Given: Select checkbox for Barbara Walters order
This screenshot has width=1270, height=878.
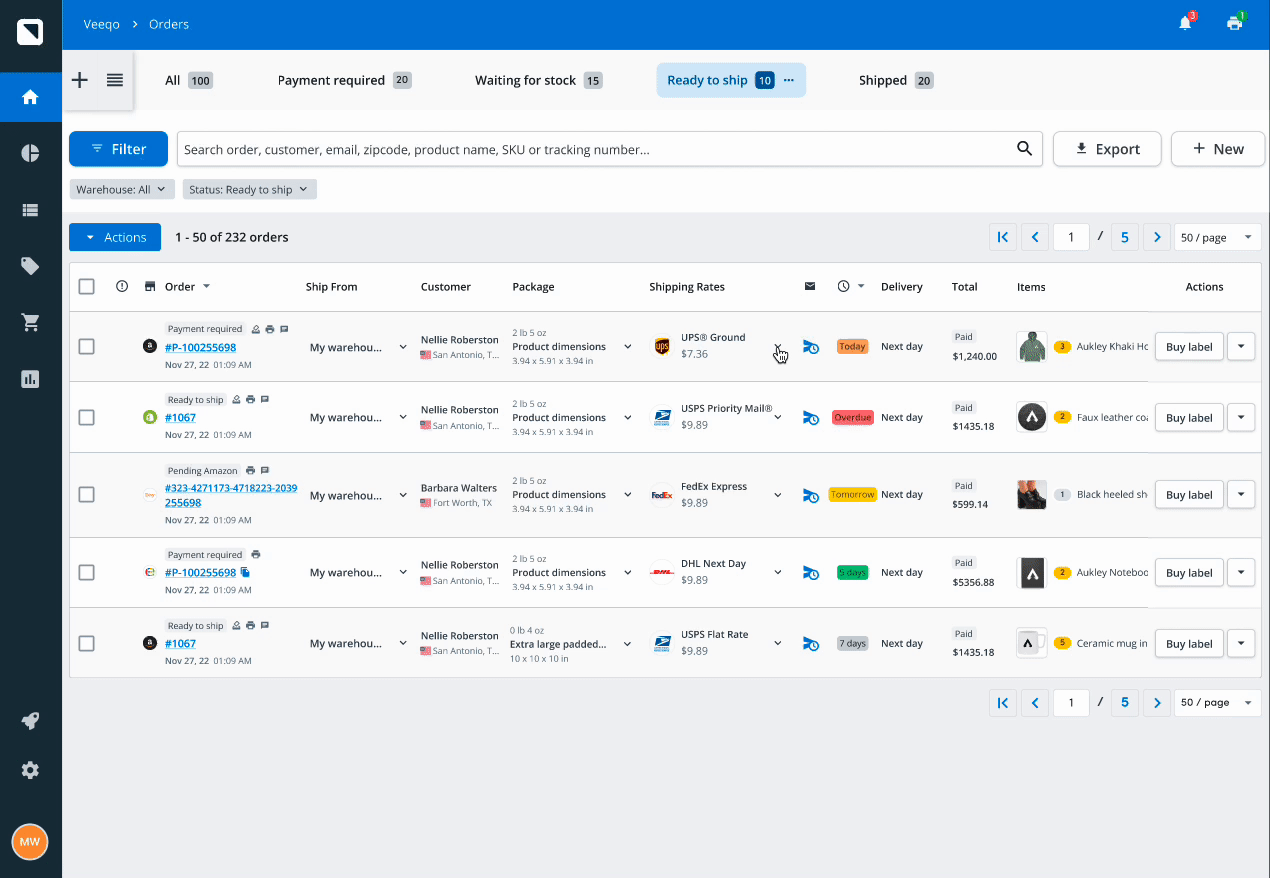Looking at the screenshot, I should [87, 495].
